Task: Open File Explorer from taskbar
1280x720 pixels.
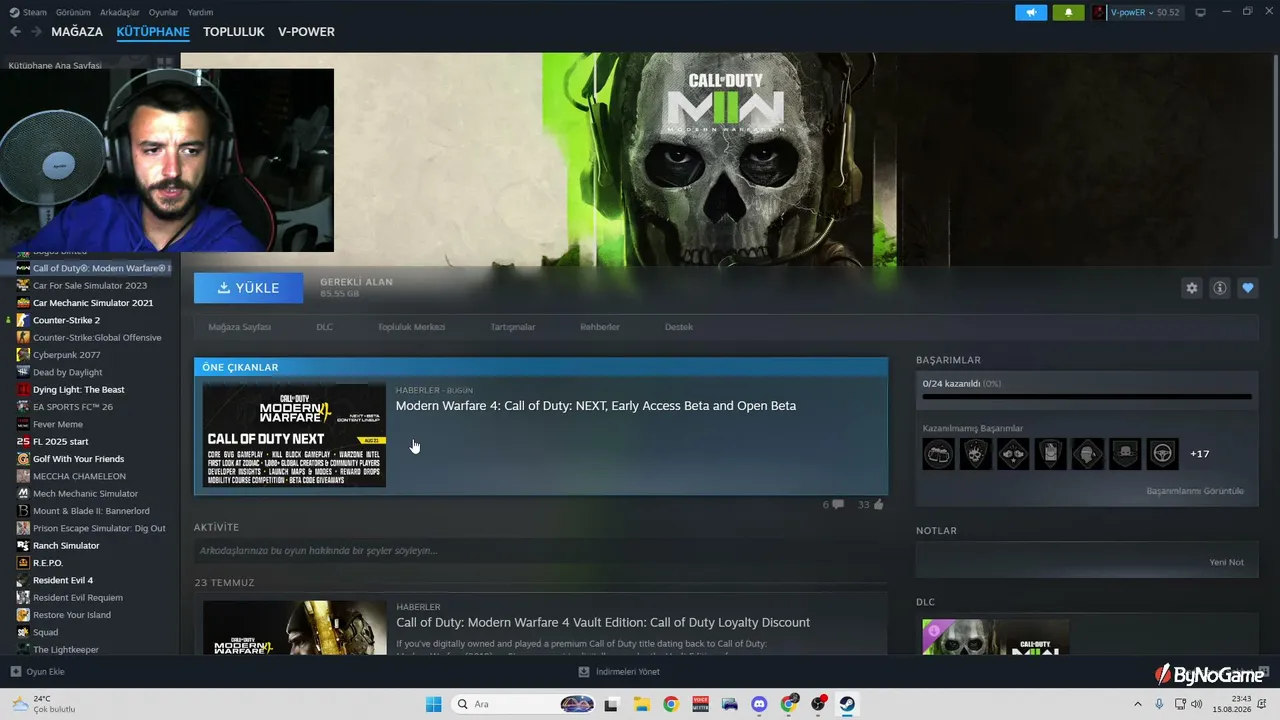Action: click(641, 704)
